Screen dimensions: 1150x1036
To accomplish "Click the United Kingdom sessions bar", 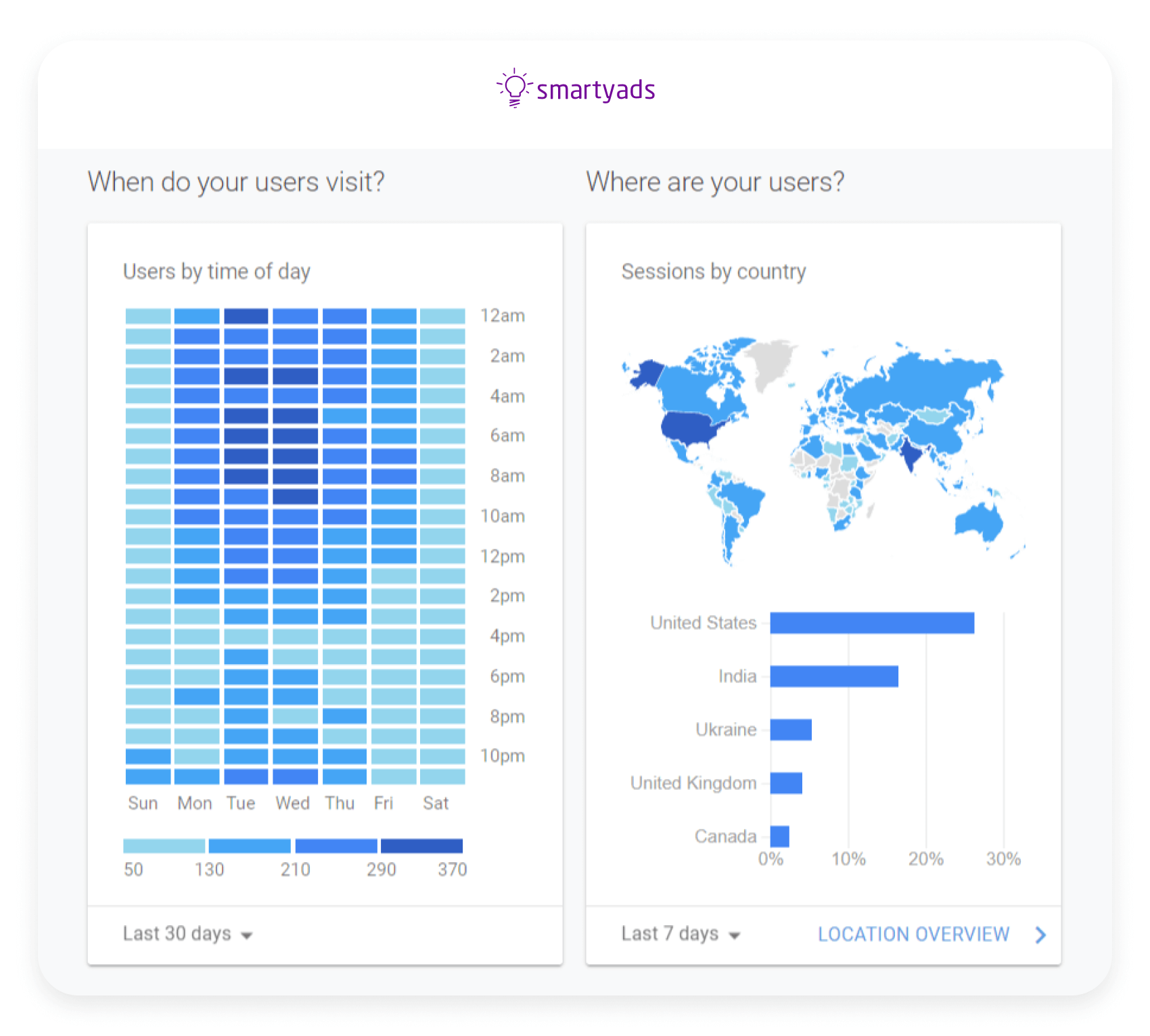I will [786, 783].
